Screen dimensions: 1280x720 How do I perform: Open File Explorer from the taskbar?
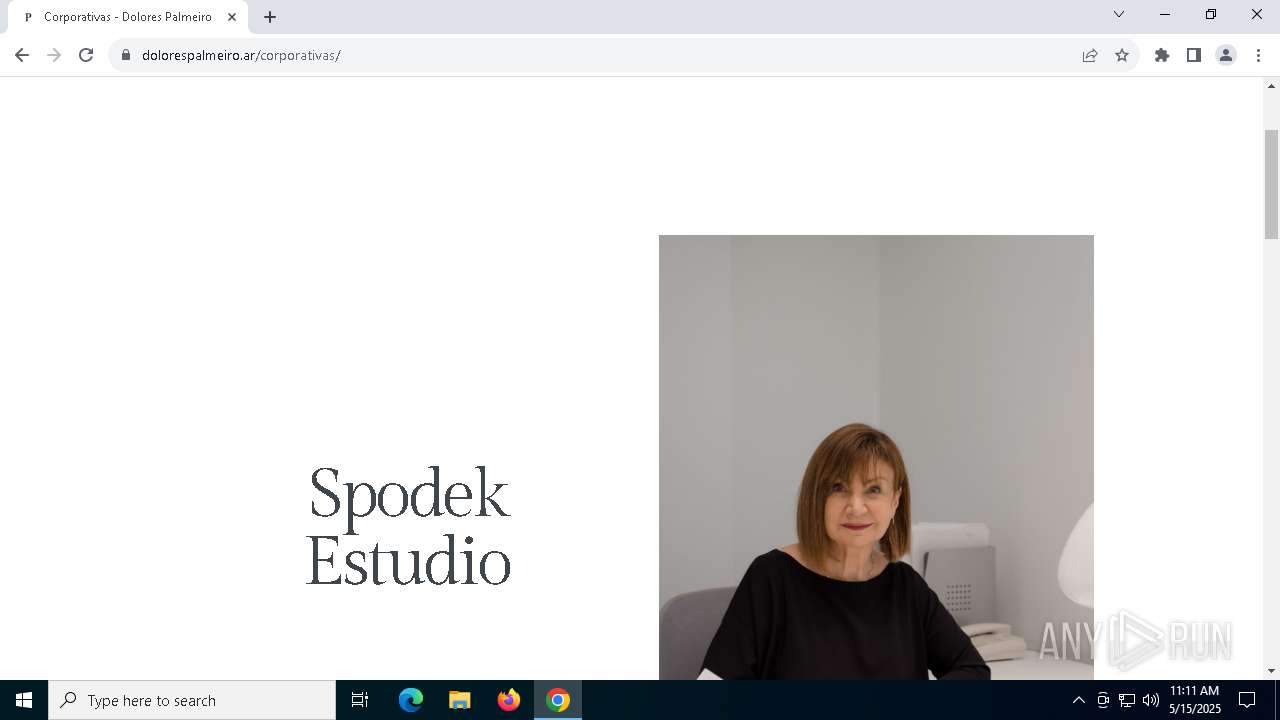(x=460, y=700)
